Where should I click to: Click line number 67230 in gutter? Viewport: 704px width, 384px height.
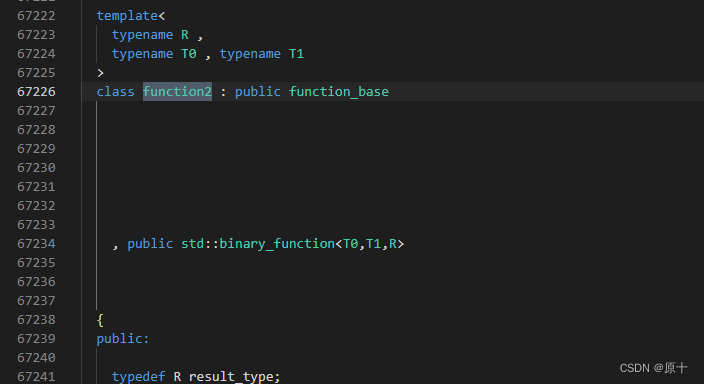click(x=36, y=168)
